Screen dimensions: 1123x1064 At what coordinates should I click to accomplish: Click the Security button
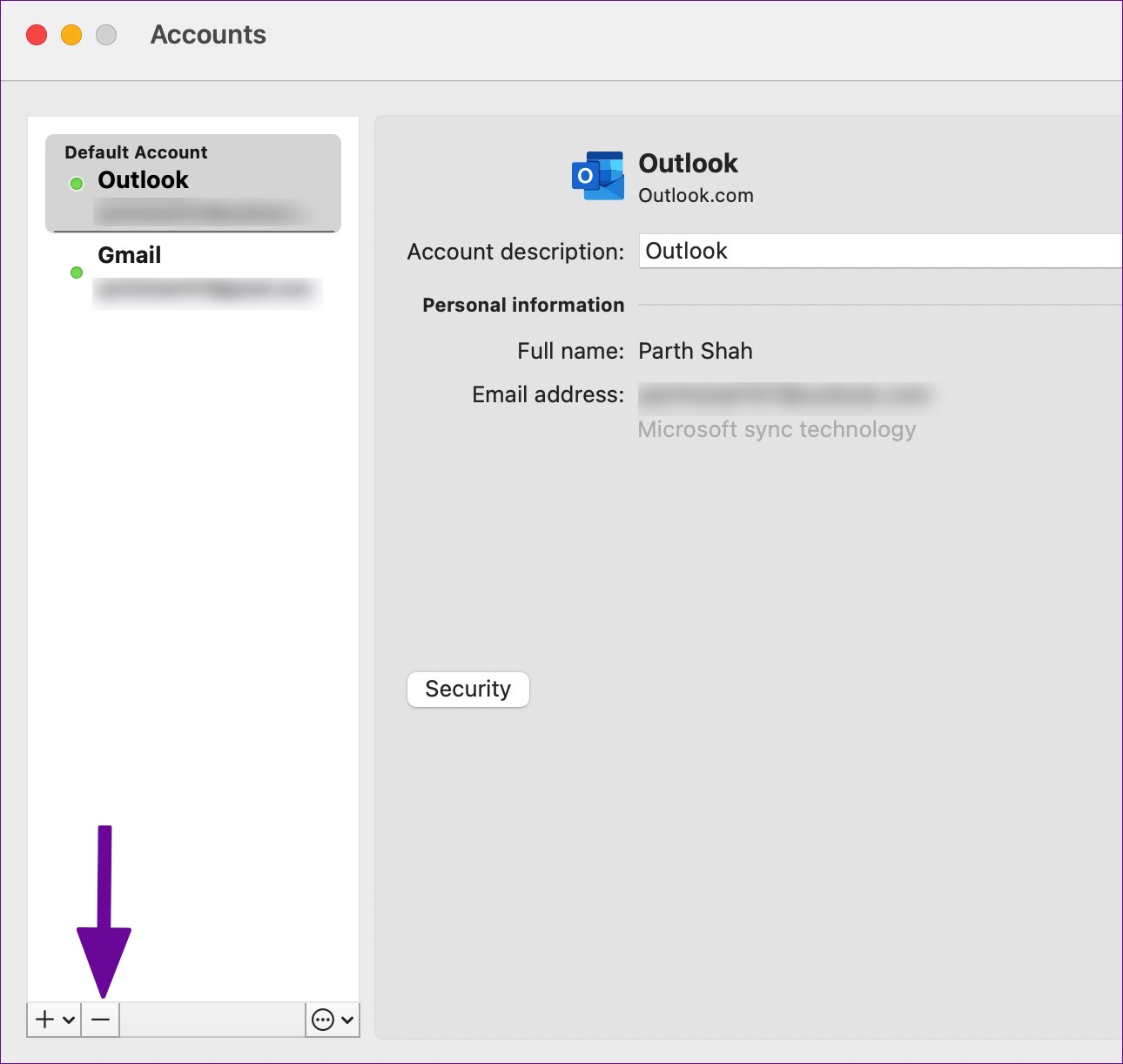[x=467, y=690]
